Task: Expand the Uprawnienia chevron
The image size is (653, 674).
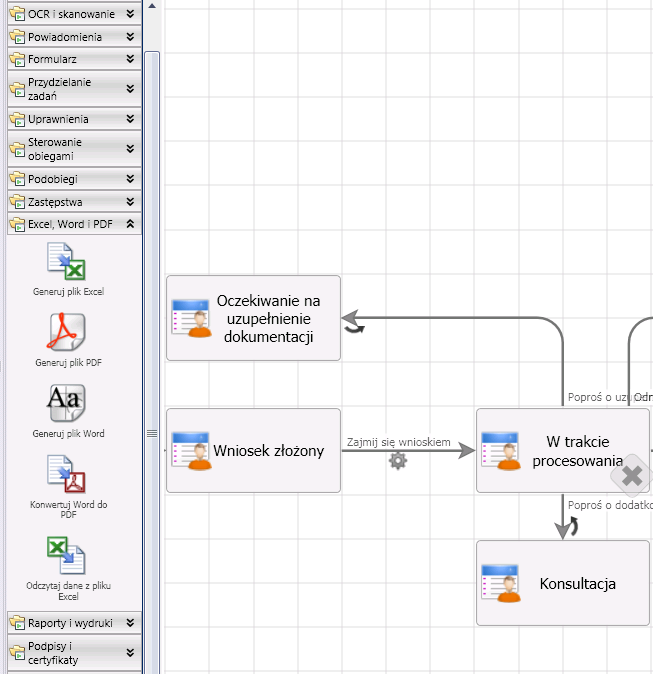Action: (130, 119)
